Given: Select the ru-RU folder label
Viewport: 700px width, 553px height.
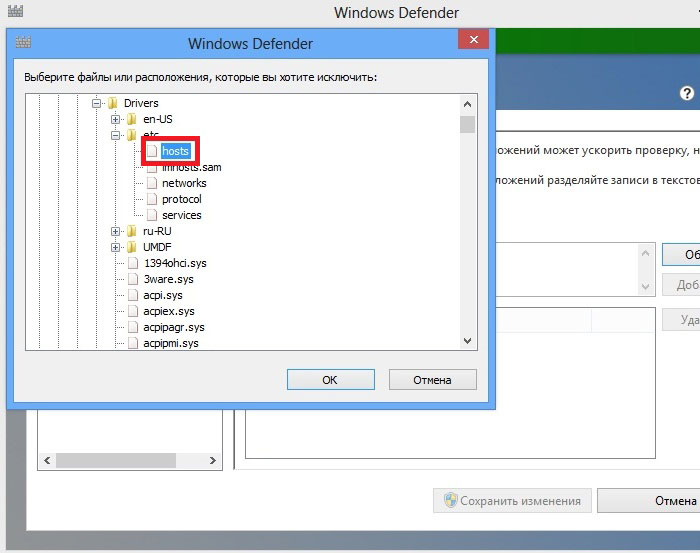Looking at the screenshot, I should [x=157, y=231].
